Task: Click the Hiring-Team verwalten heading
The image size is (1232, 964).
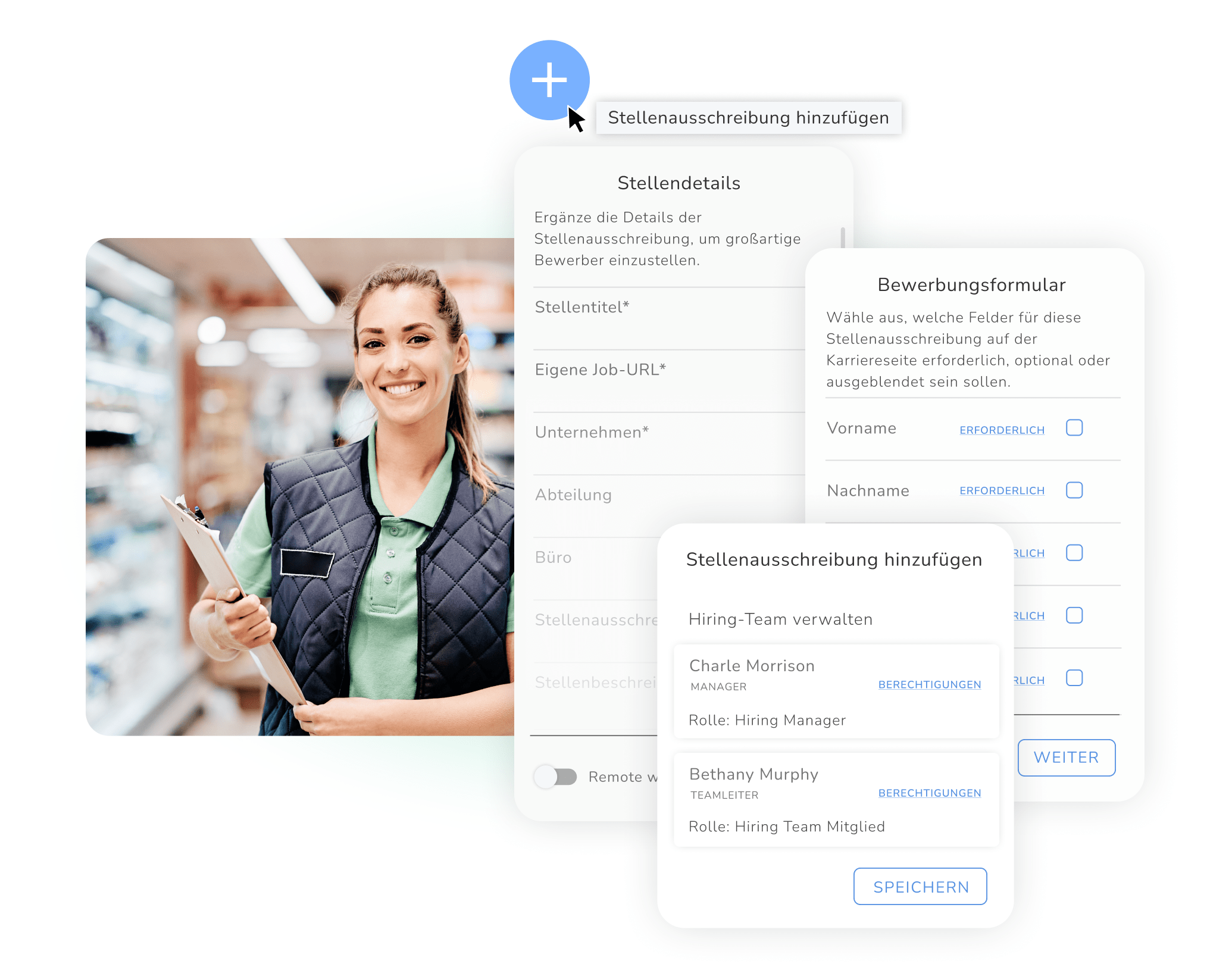Action: (780, 619)
